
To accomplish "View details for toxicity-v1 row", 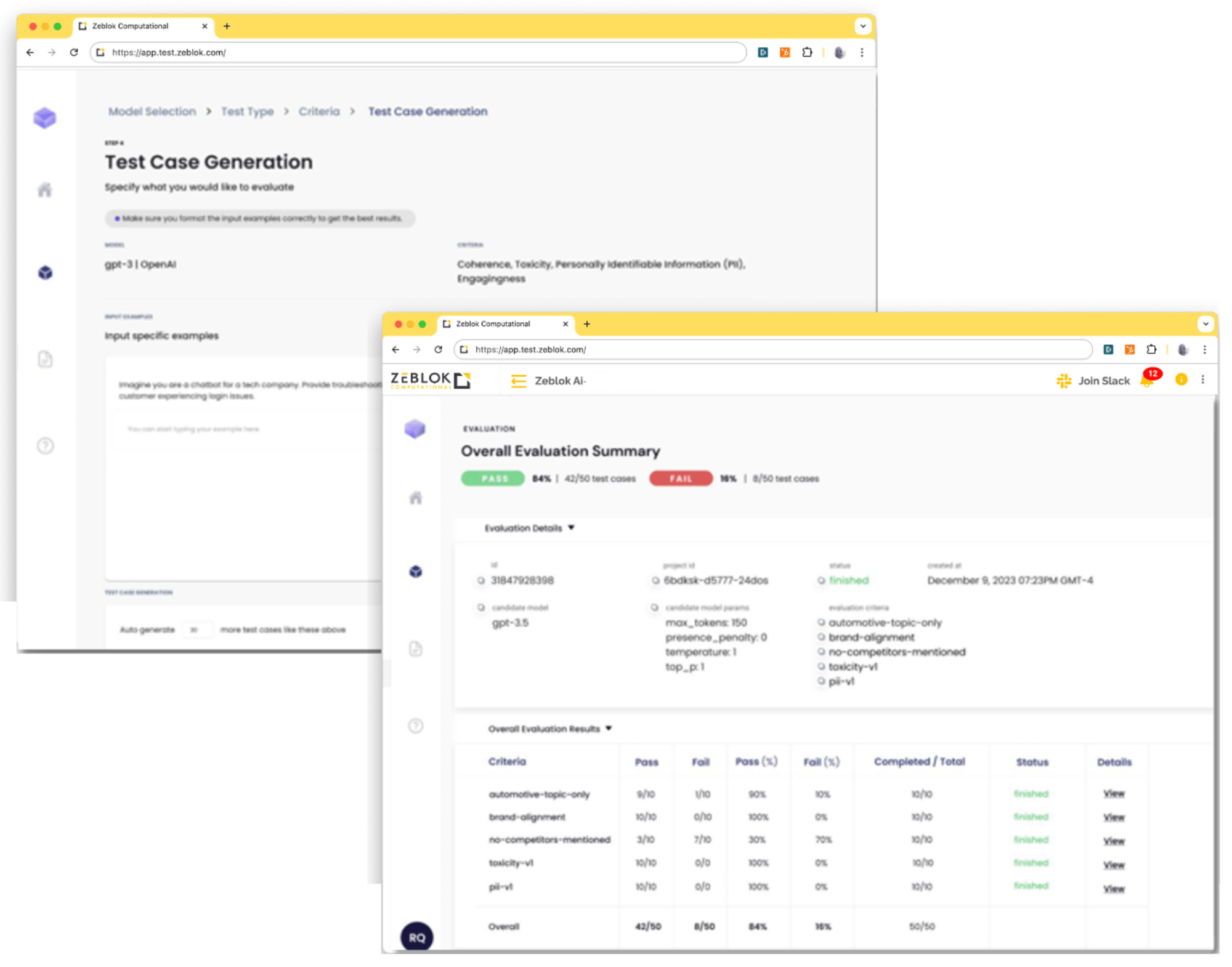I will 1114,865.
